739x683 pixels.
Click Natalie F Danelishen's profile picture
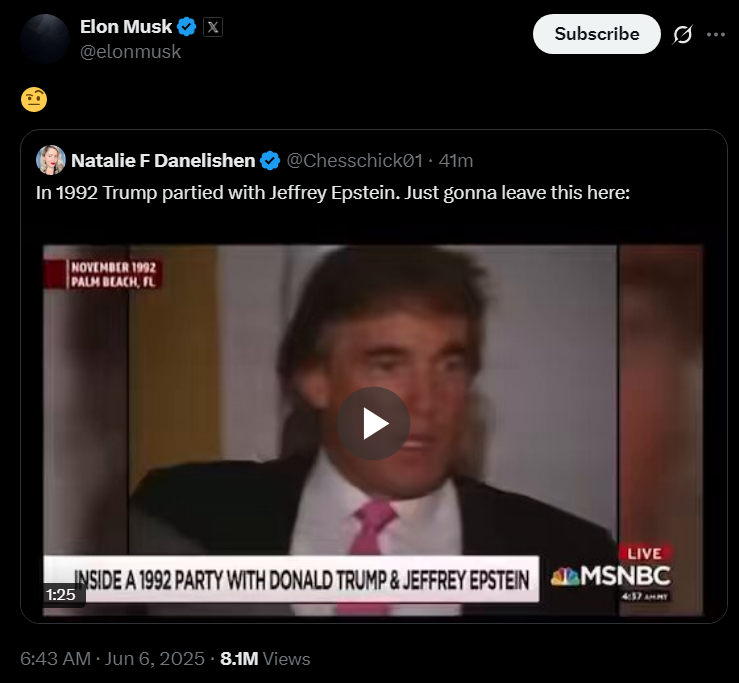coord(51,160)
